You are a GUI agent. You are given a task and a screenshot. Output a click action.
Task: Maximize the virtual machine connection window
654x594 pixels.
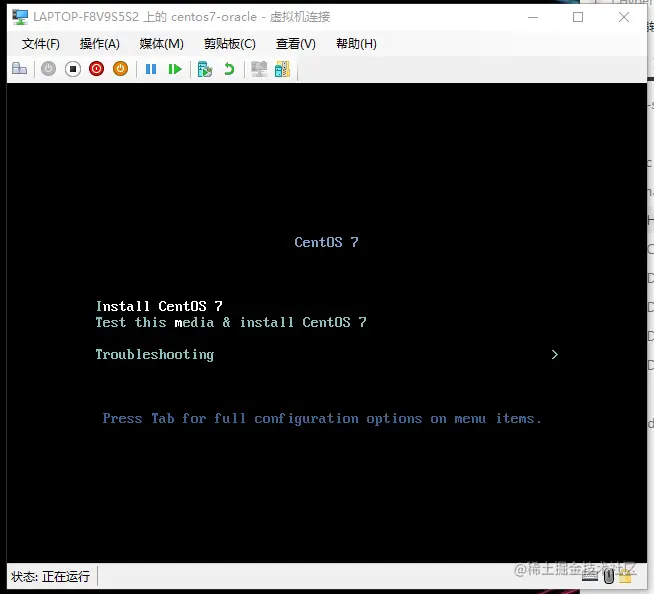point(578,17)
